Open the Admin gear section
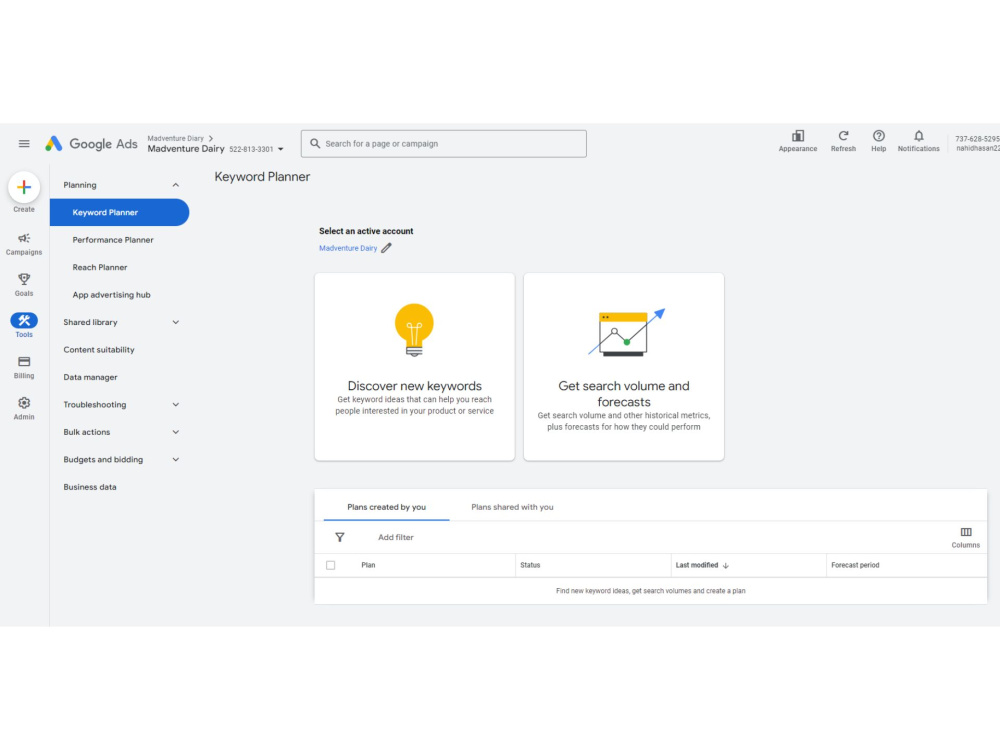 (x=24, y=408)
